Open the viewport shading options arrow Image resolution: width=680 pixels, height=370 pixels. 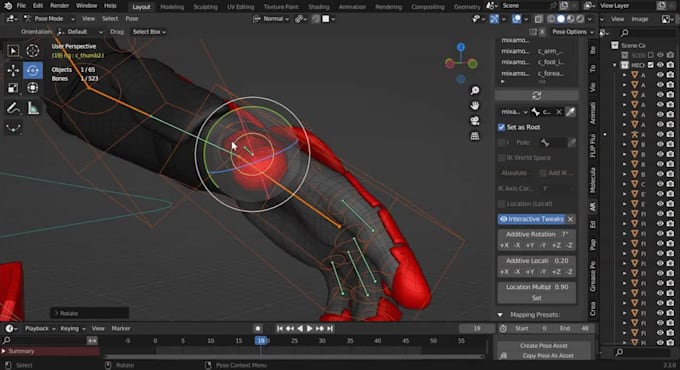[590, 19]
